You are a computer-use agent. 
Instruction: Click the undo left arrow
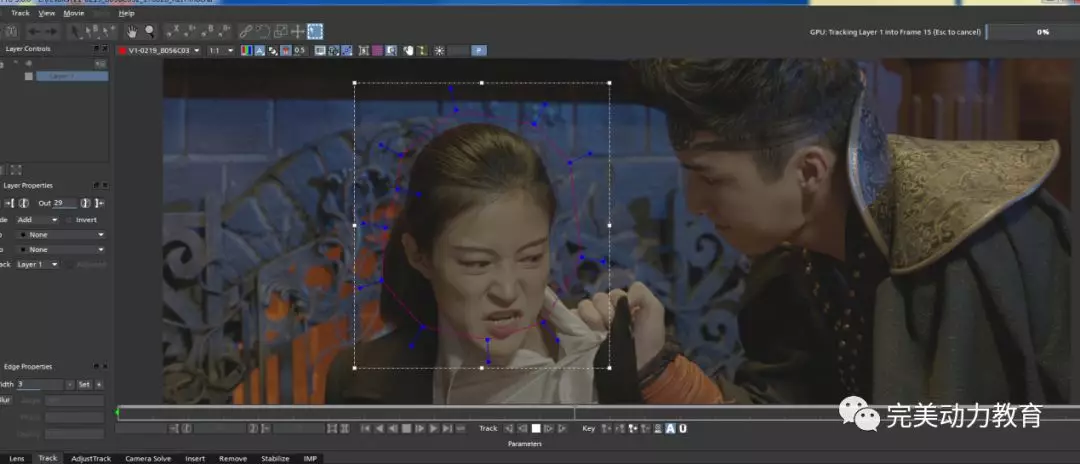[34, 32]
